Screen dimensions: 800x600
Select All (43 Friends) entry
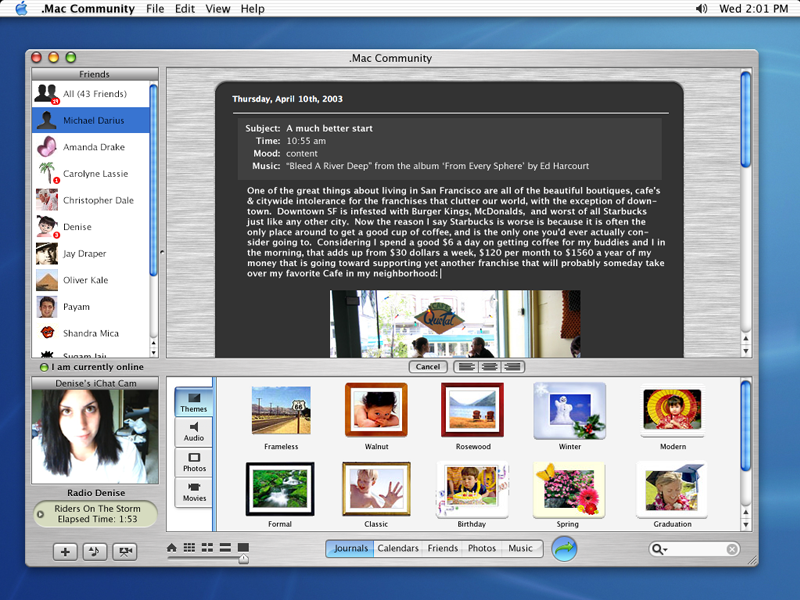pos(91,94)
